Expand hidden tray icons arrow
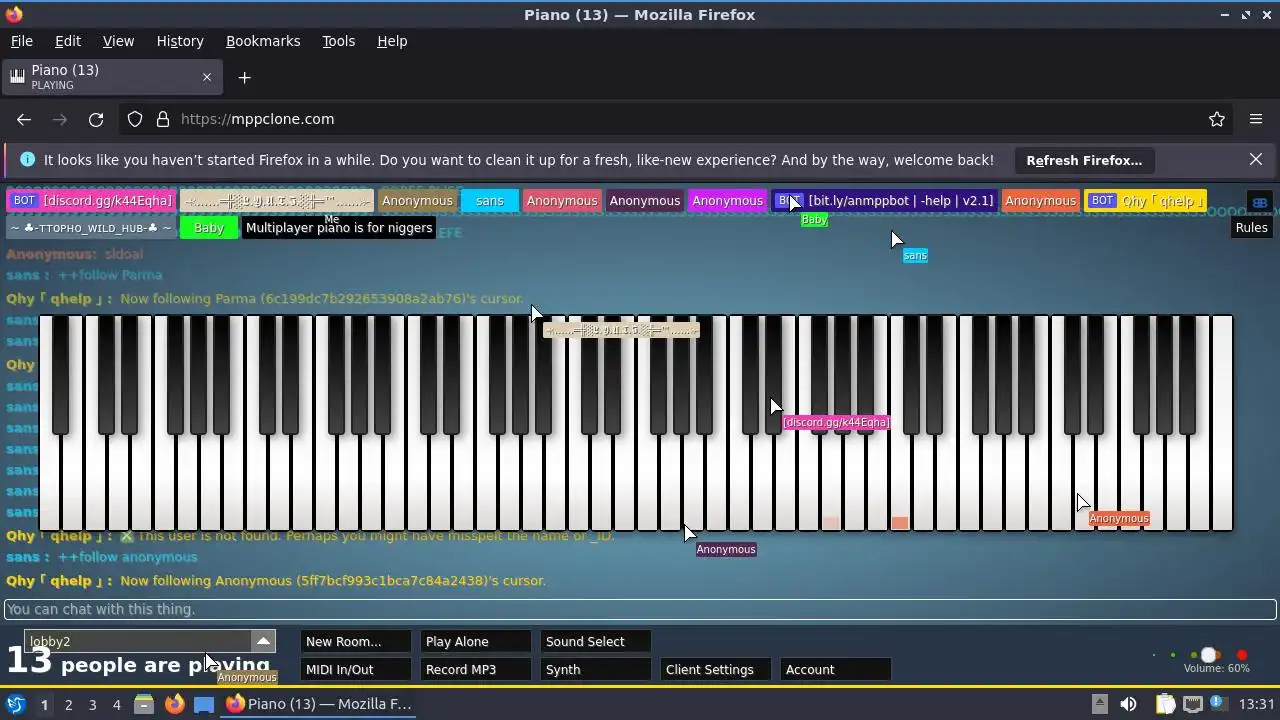Screen dimensions: 1280x720 (x=1099, y=704)
